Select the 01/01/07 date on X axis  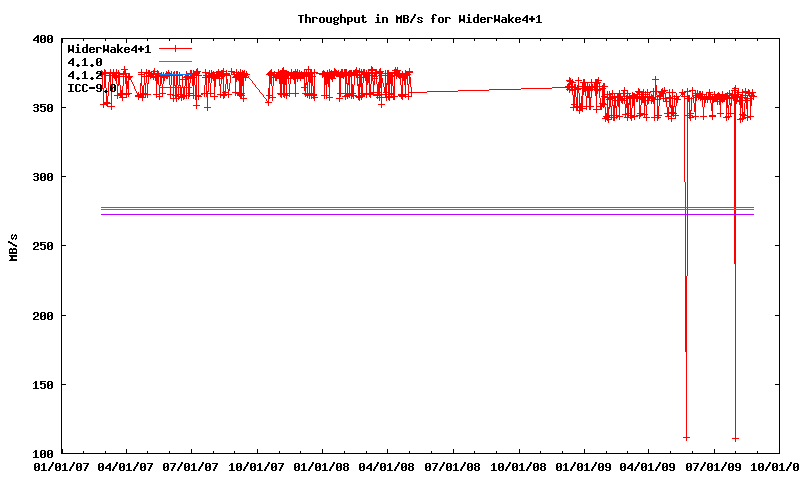pos(61,467)
